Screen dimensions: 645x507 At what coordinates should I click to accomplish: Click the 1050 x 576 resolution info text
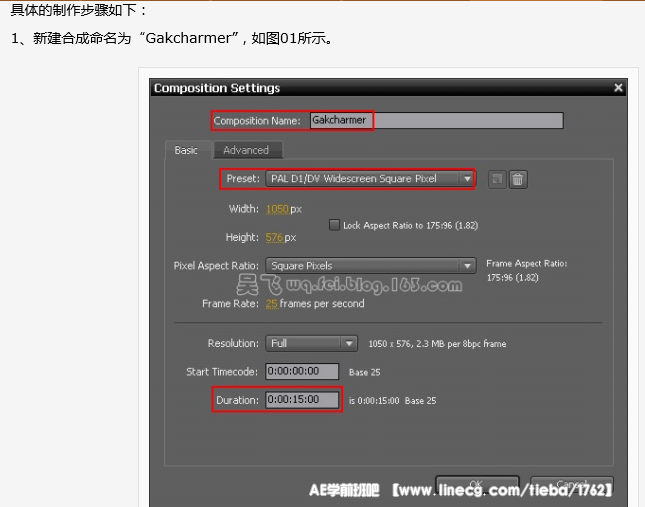tap(437, 344)
